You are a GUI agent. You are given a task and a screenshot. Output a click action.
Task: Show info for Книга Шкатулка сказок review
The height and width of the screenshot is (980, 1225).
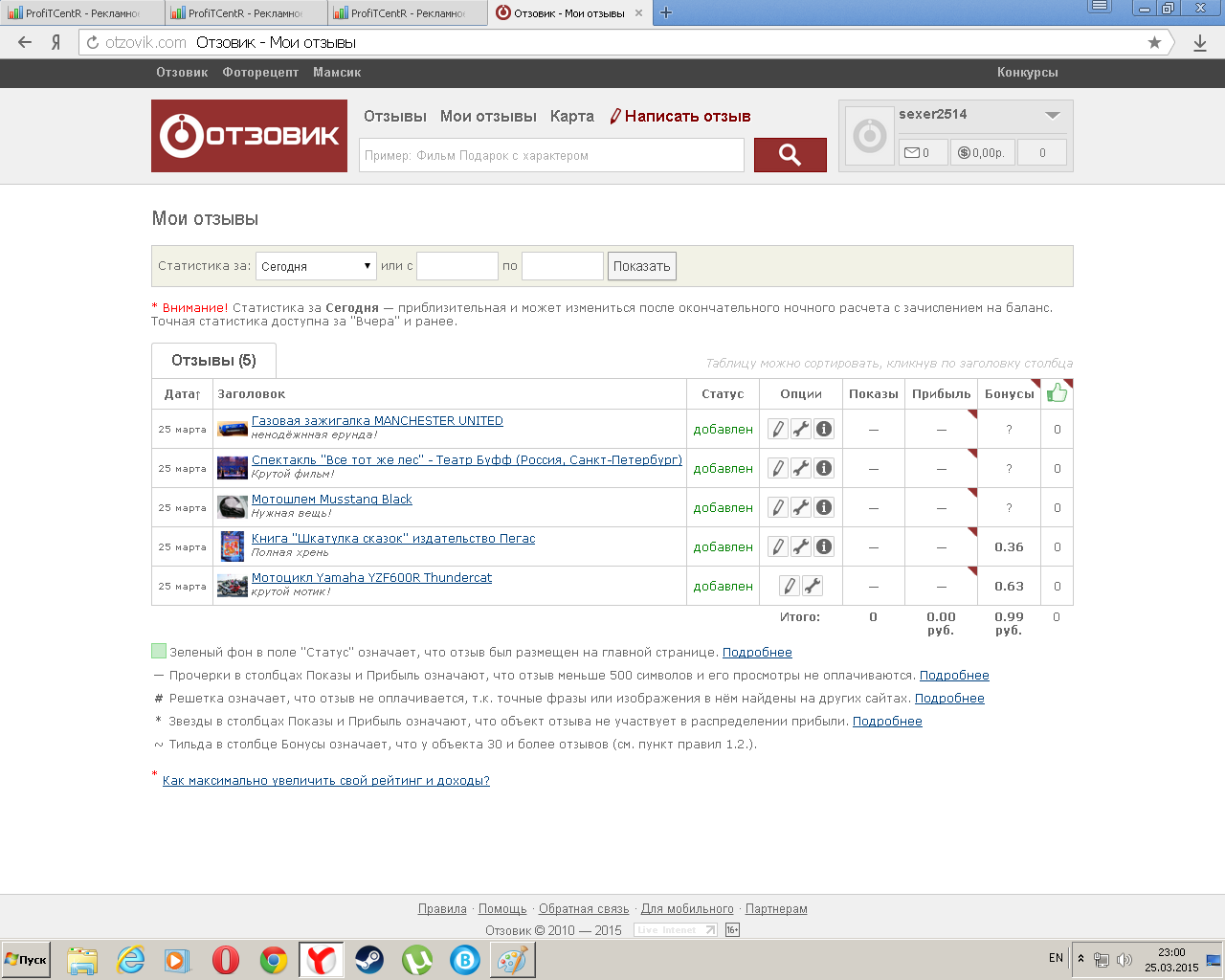coord(824,546)
